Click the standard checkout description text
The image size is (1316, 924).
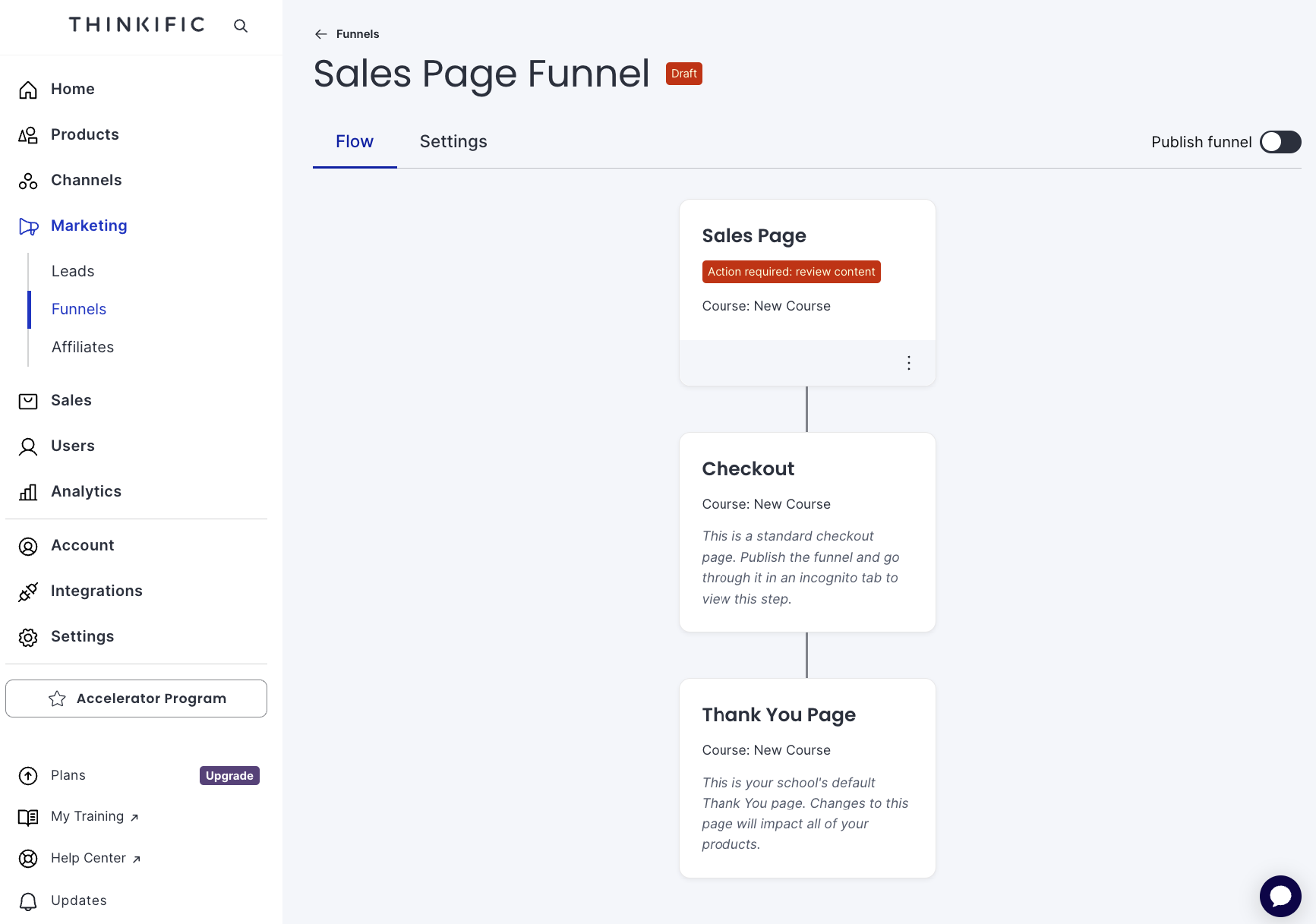click(x=800, y=567)
